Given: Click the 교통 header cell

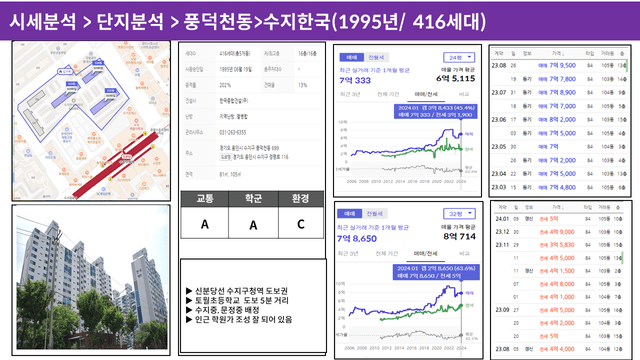Looking at the screenshot, I should (204, 199).
